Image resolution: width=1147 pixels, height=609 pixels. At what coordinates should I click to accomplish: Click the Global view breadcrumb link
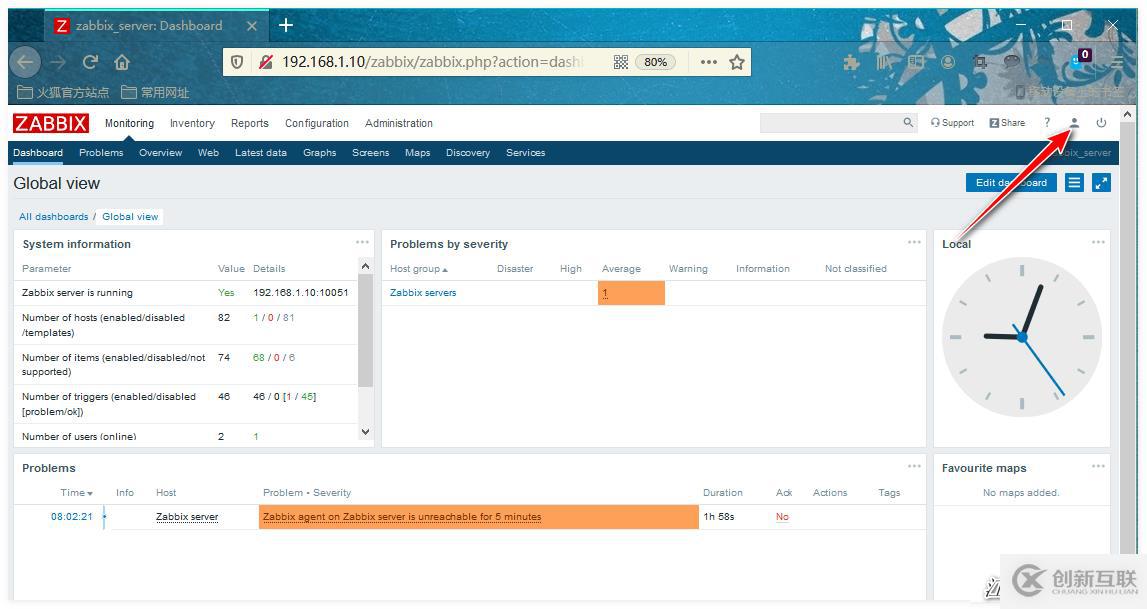click(130, 216)
